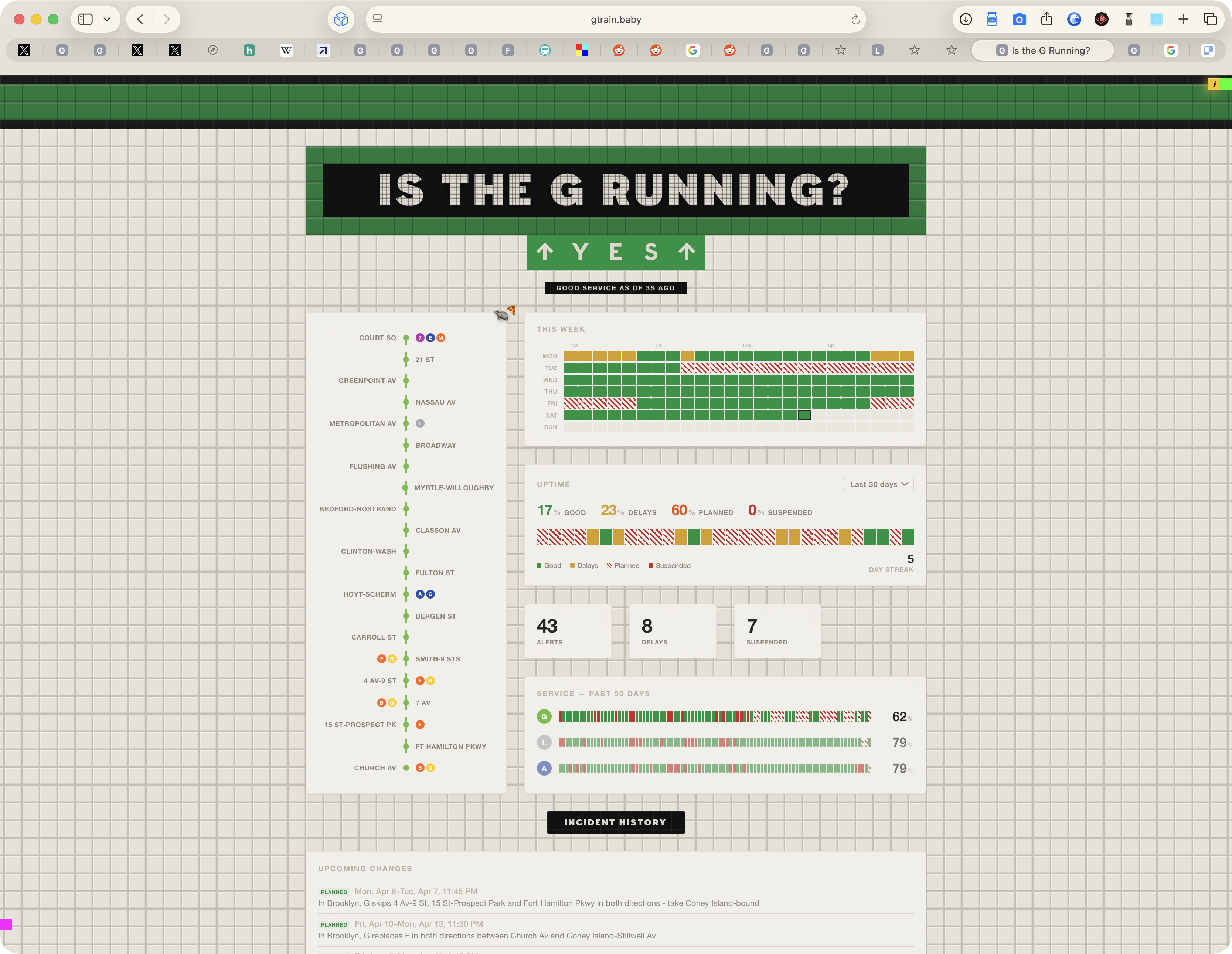
Task: Click the purple 7 line badge at Court Sq
Action: tap(420, 338)
